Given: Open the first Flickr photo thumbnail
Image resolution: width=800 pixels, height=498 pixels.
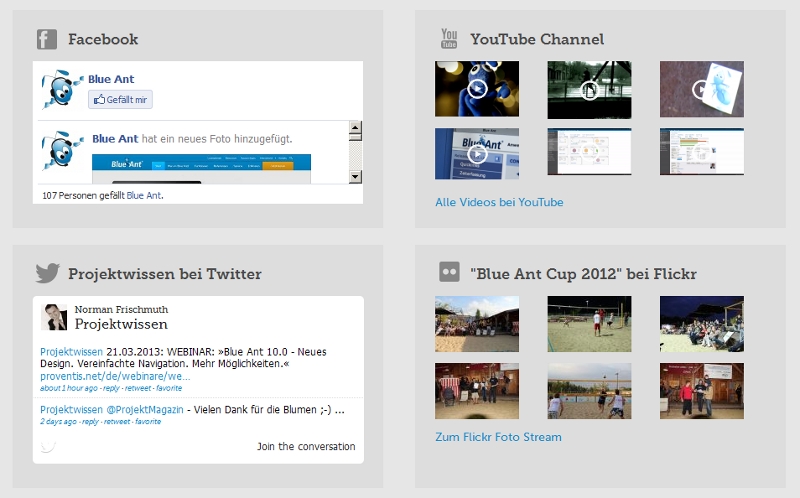Looking at the screenshot, I should tap(477, 323).
